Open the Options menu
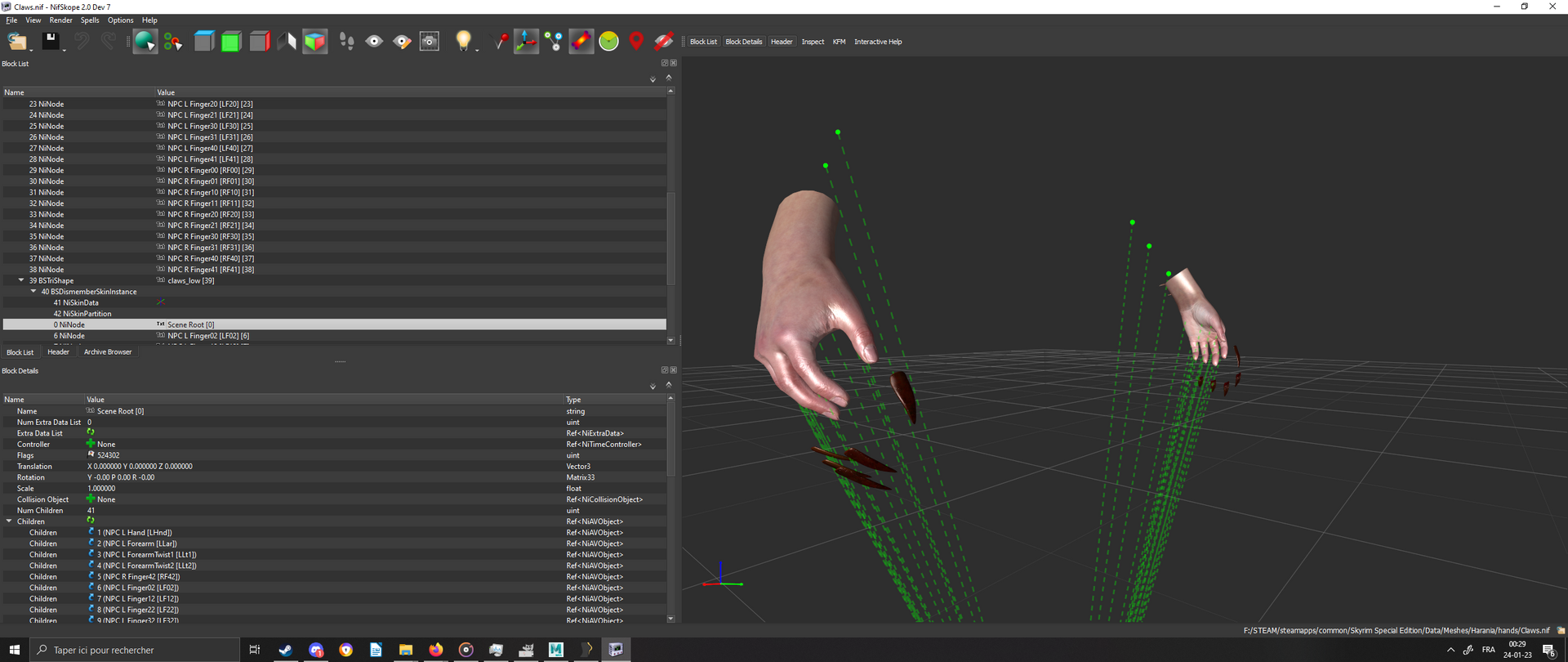 coord(120,20)
